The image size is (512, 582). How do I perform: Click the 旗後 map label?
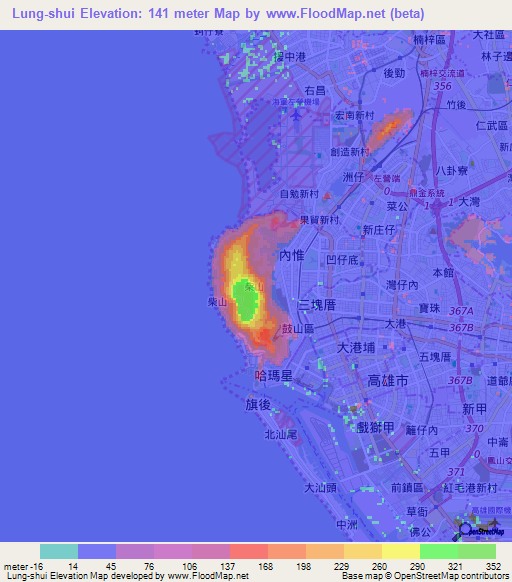pos(258,405)
